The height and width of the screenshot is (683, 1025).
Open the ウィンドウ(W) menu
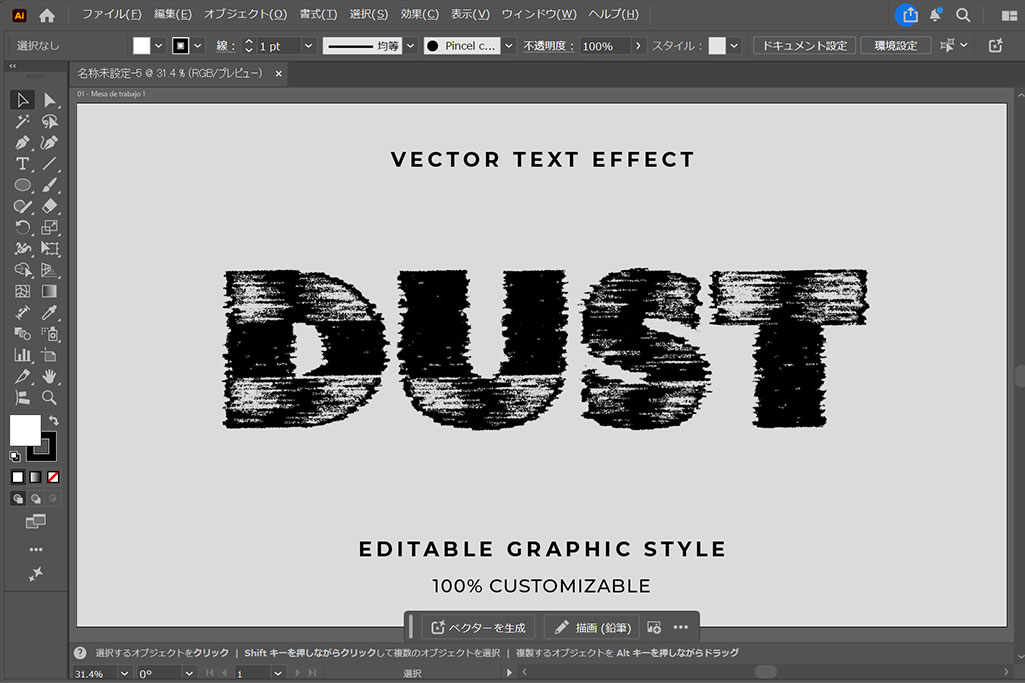click(x=538, y=15)
